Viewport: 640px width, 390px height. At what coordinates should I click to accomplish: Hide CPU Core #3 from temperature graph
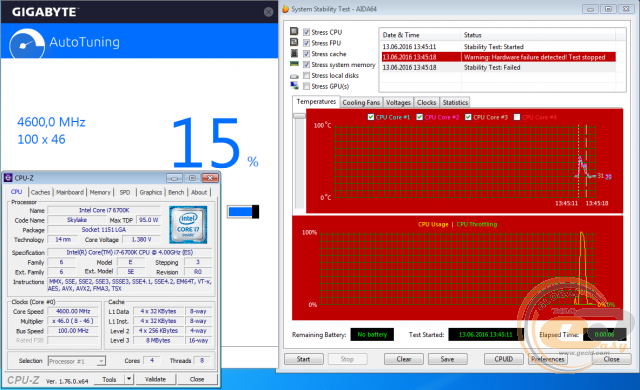tap(468, 117)
